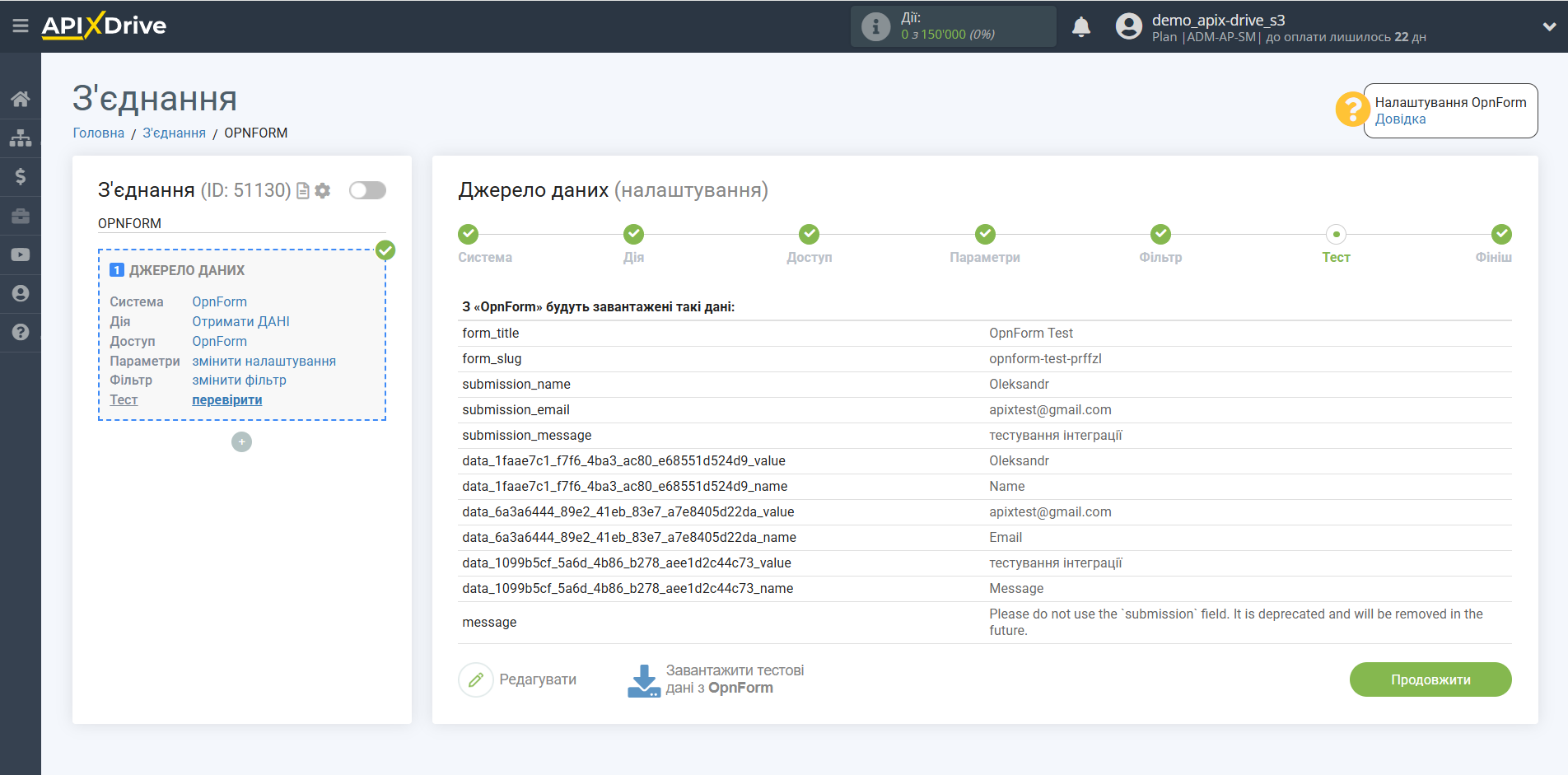The image size is (1568, 775).
Task: Toggle the connection enable switch
Action: click(367, 190)
